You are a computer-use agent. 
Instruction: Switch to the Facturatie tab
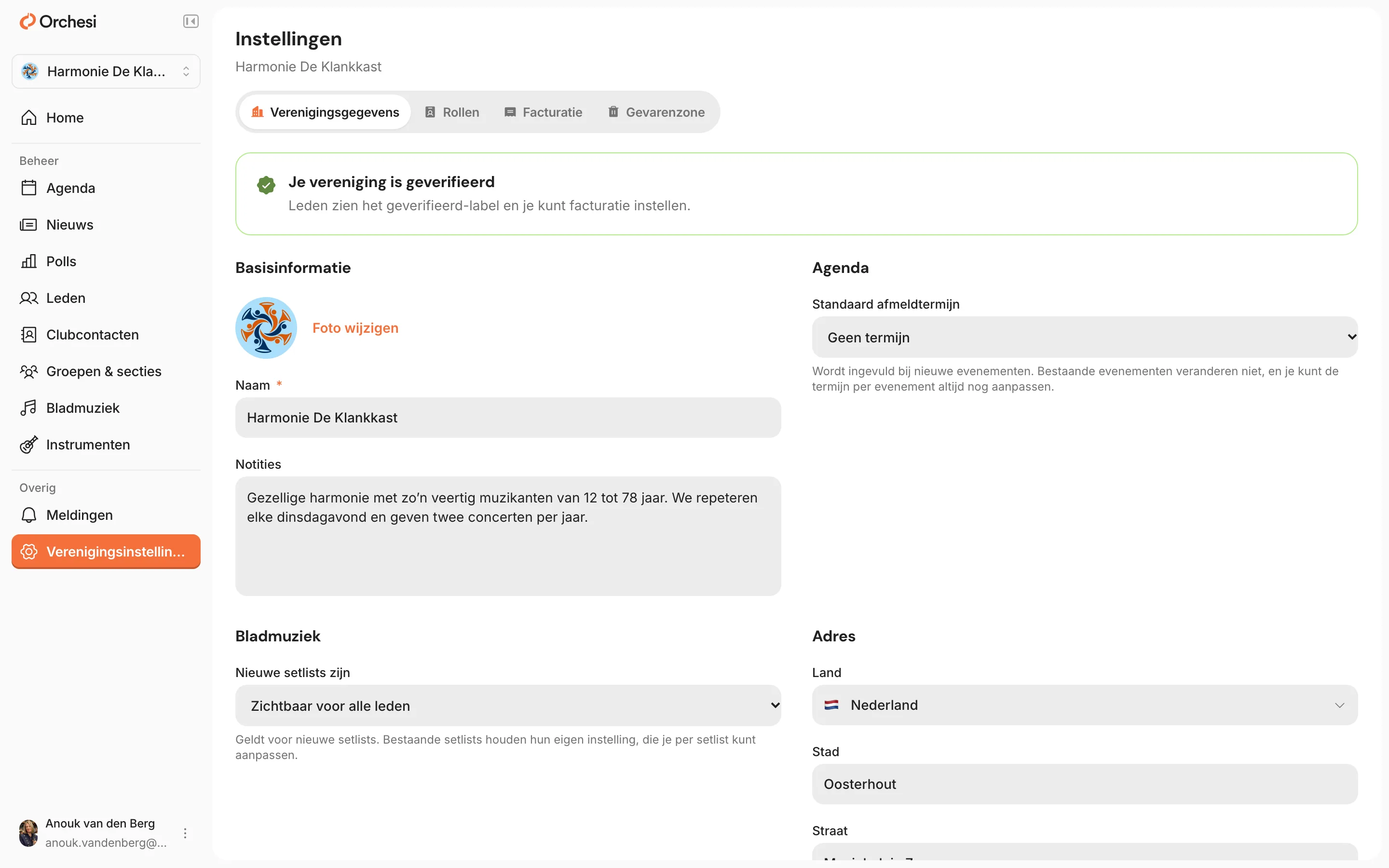[x=544, y=112]
